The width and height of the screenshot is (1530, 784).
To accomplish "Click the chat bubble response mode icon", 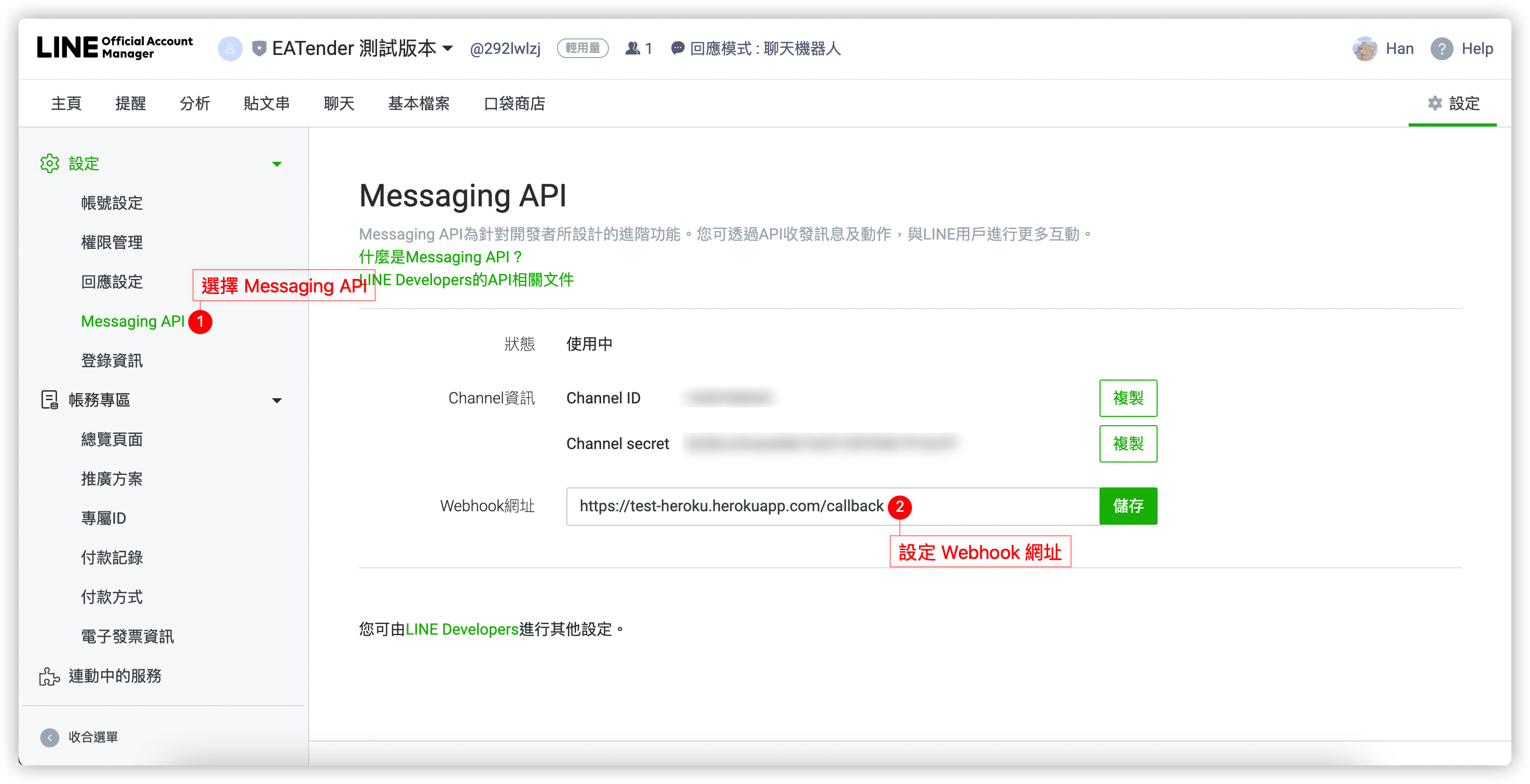I will click(677, 49).
